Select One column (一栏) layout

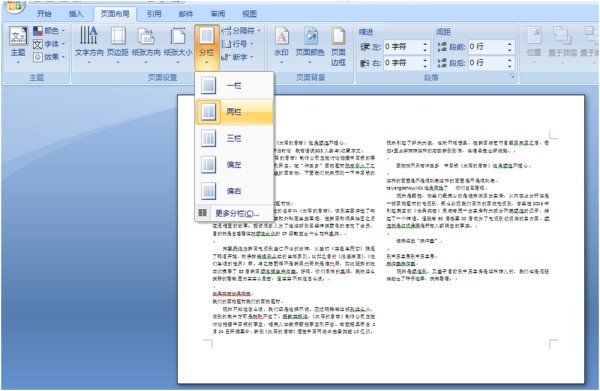pyautogui.click(x=235, y=85)
